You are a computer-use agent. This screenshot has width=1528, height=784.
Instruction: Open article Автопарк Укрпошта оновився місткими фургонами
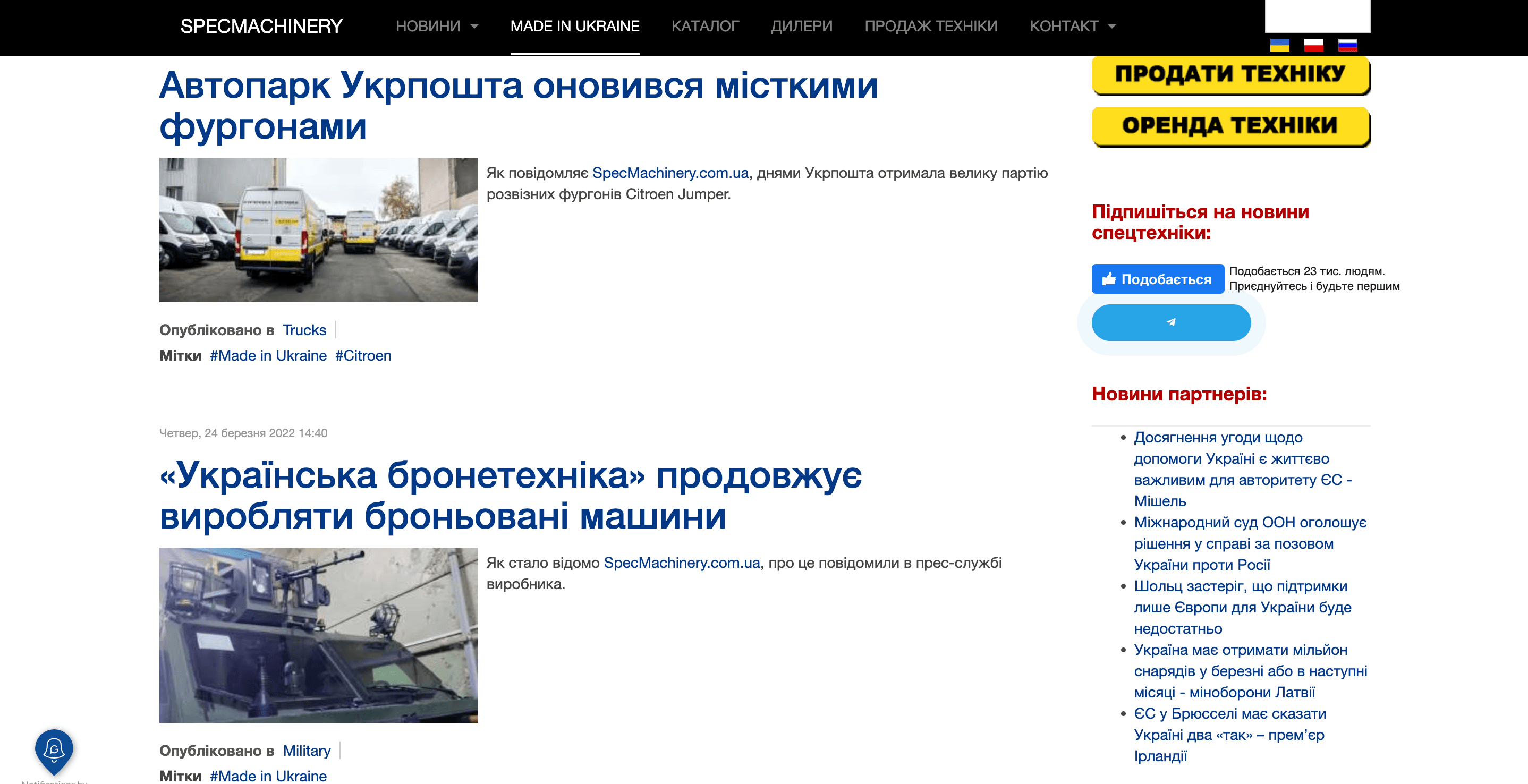[x=519, y=106]
